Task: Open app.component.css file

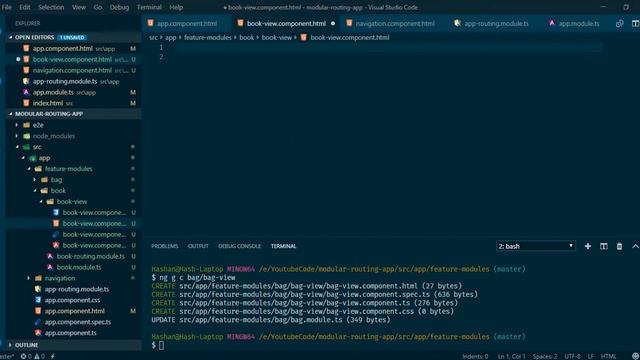Action: coord(72,300)
